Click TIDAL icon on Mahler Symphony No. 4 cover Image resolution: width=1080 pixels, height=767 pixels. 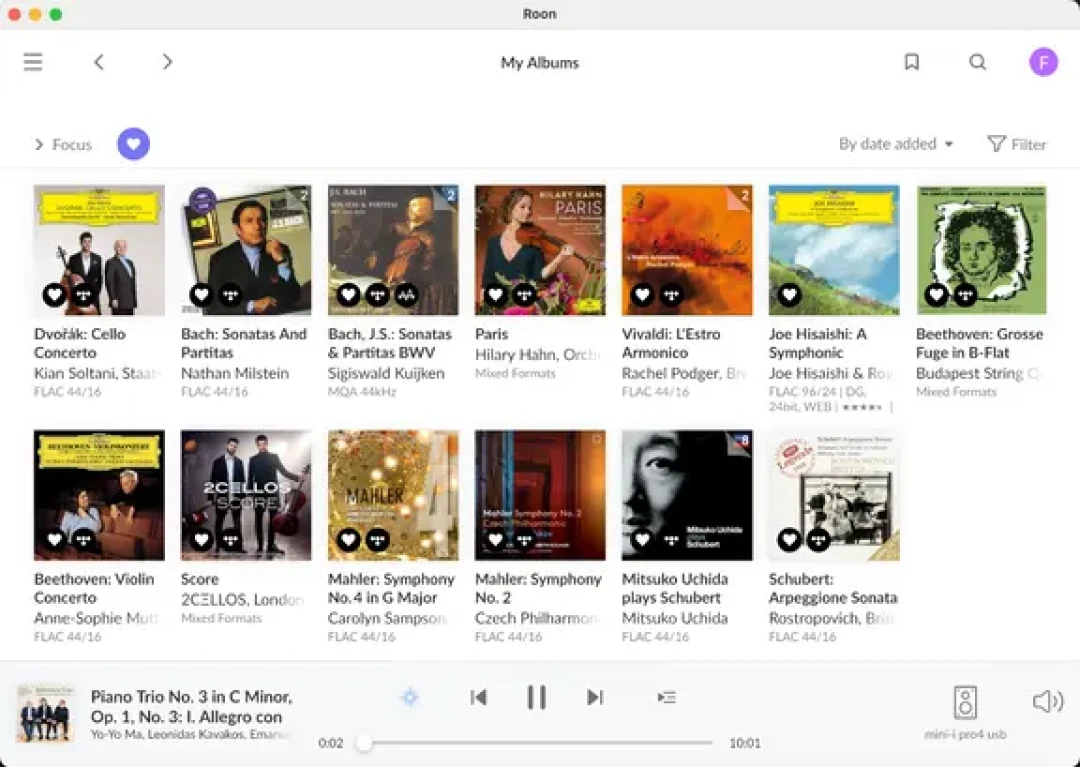click(377, 540)
